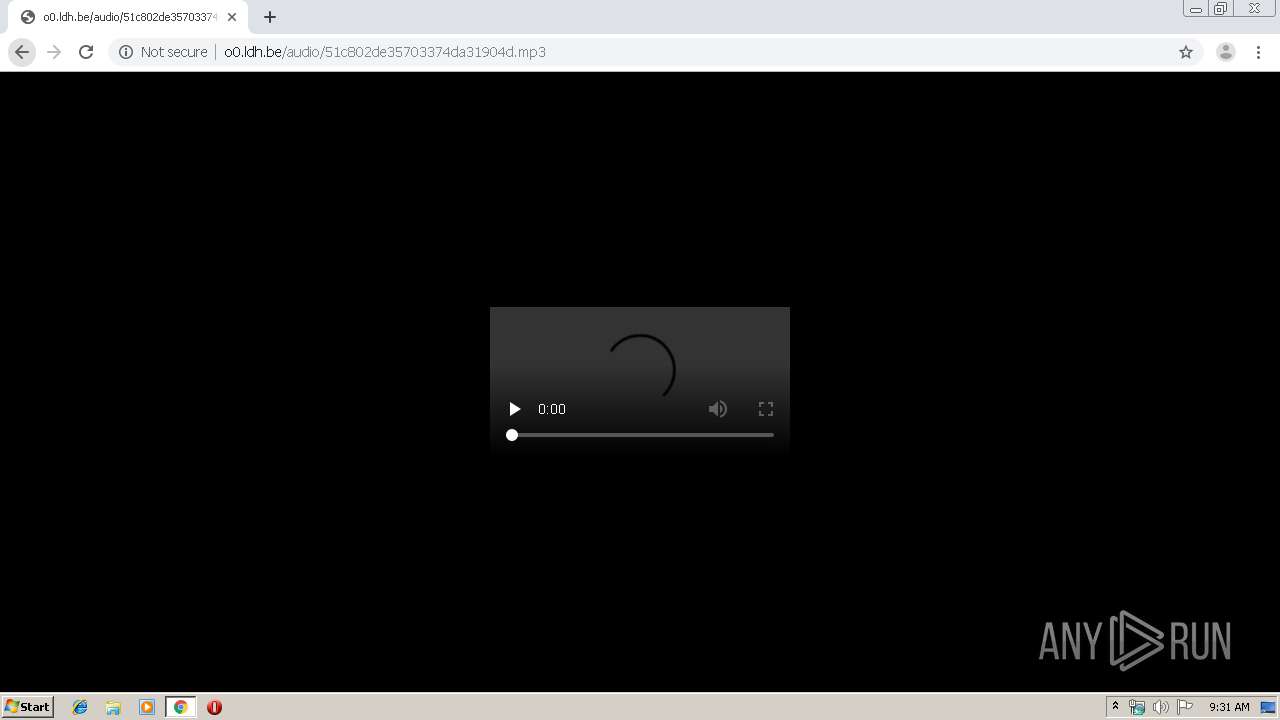Minimize the Chrome window
Image resolution: width=1280 pixels, height=720 pixels.
point(1196,9)
